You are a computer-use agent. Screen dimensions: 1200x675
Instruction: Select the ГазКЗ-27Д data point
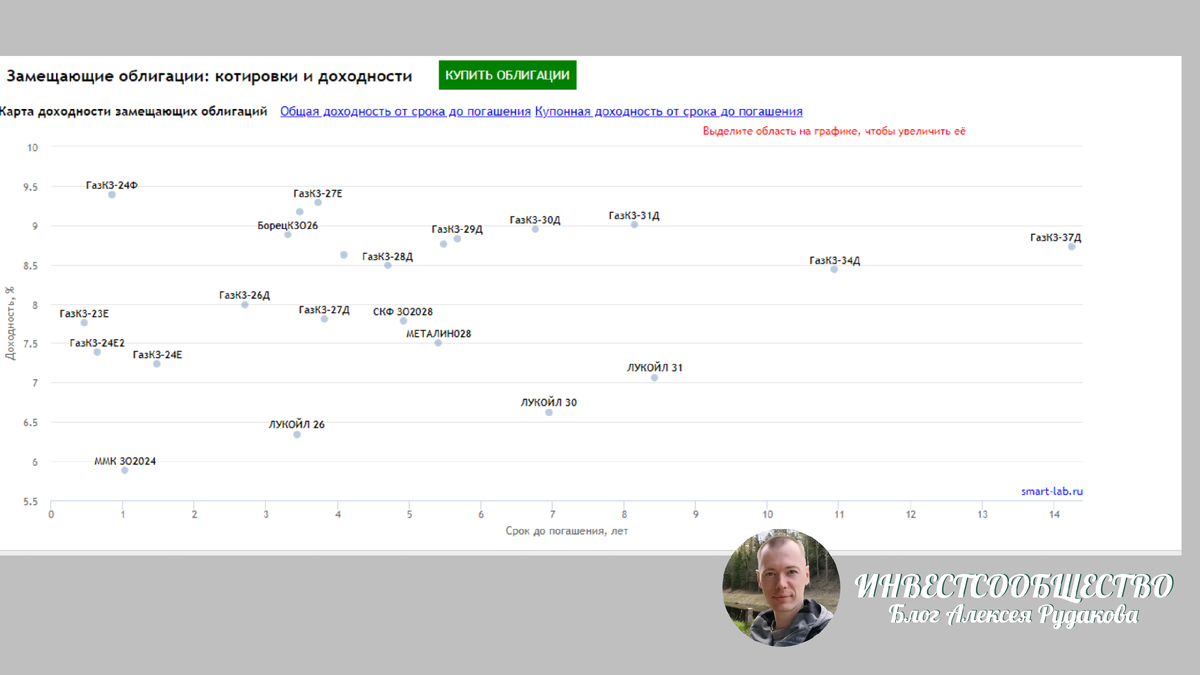(324, 319)
